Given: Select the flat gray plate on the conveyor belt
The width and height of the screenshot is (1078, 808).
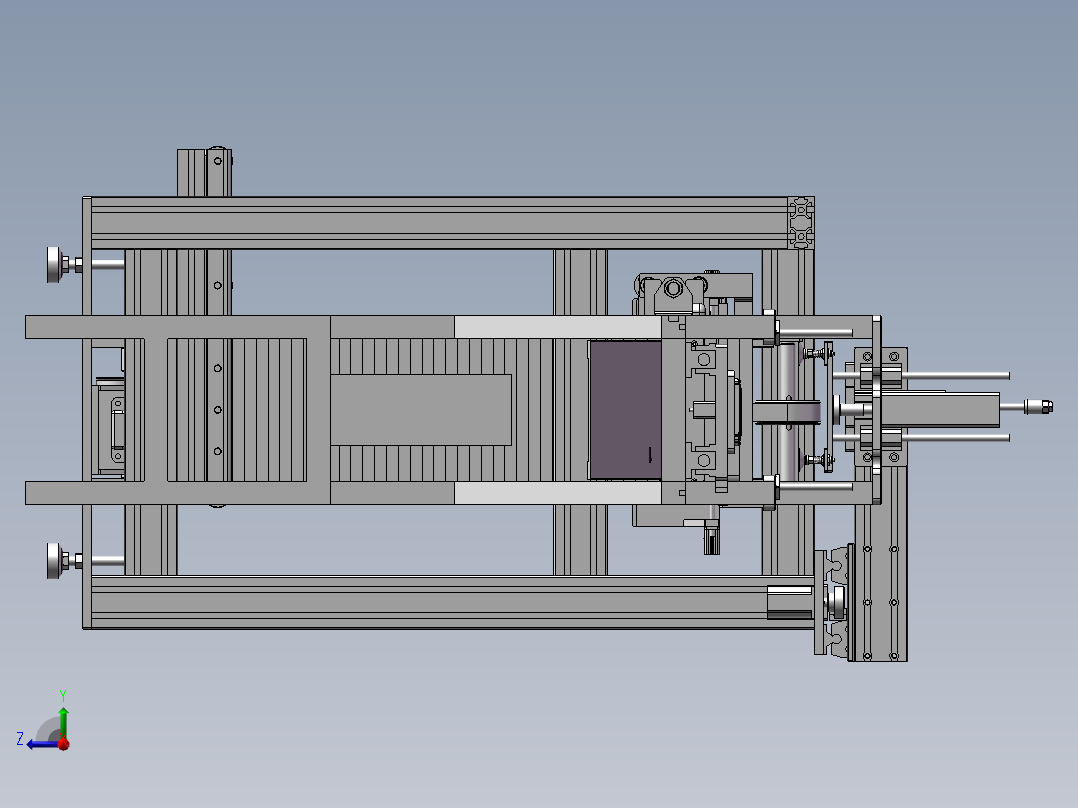Looking at the screenshot, I should (x=421, y=410).
